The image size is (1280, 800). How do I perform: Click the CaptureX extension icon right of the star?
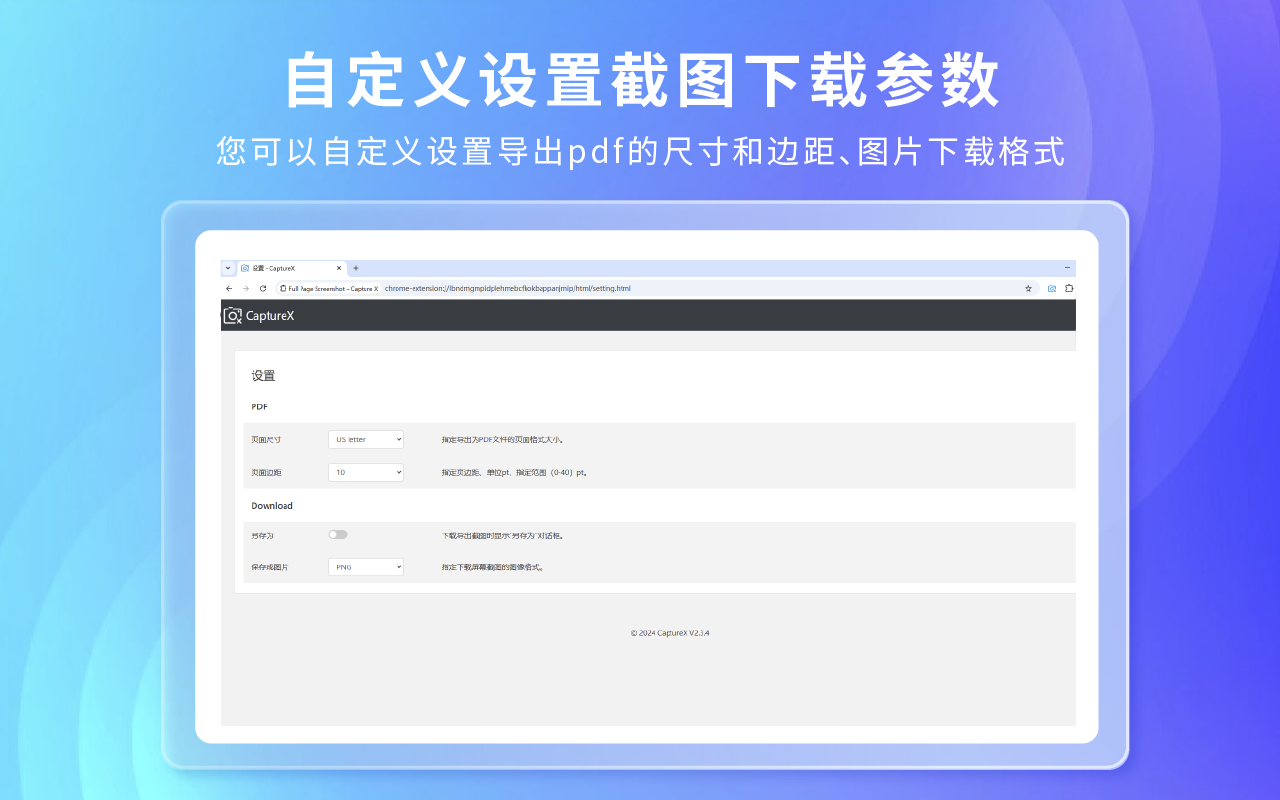1050,288
